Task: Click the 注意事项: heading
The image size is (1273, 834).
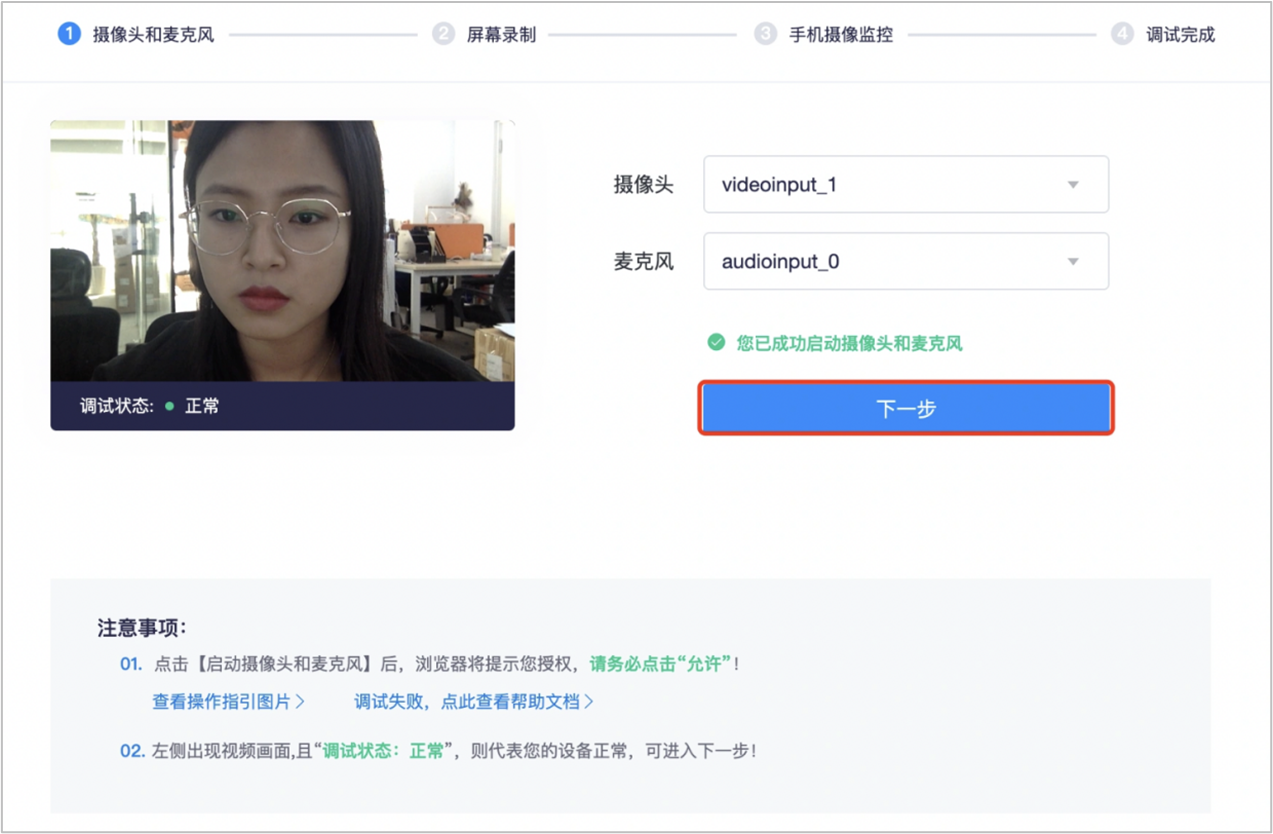Action: pos(142,628)
